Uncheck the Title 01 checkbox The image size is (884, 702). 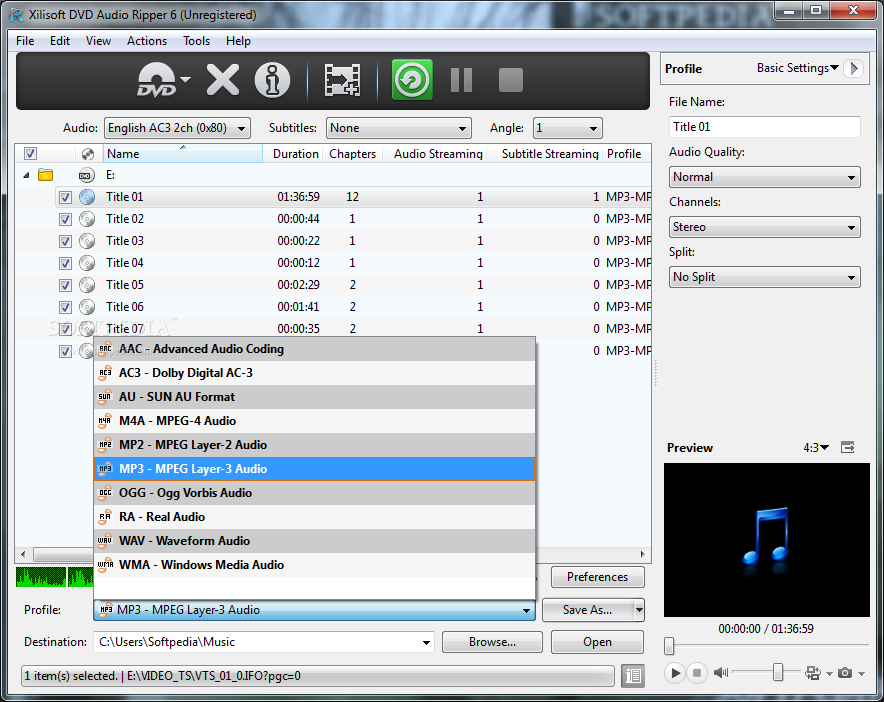point(65,197)
